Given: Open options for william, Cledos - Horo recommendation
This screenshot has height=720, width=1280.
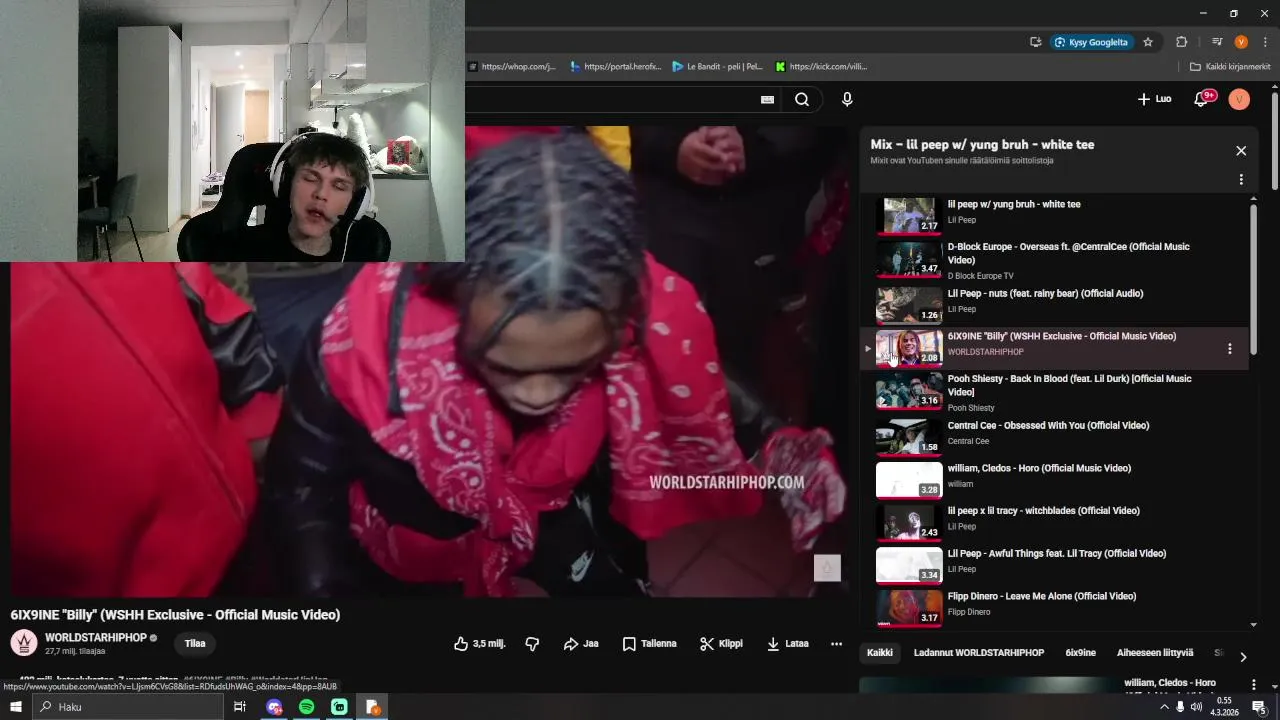Looking at the screenshot, I should [x=1253, y=685].
